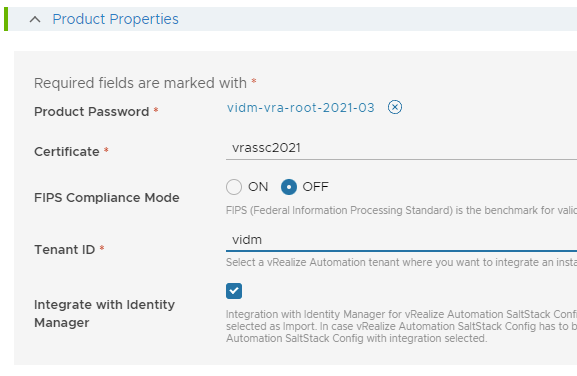Click the Integrate with Identity Manager label

[x=105, y=313]
